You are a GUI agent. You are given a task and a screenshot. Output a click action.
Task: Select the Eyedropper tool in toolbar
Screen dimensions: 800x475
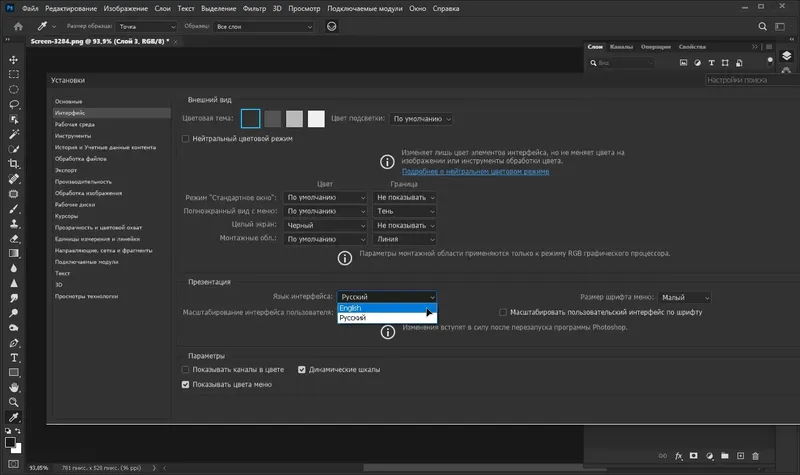point(14,417)
